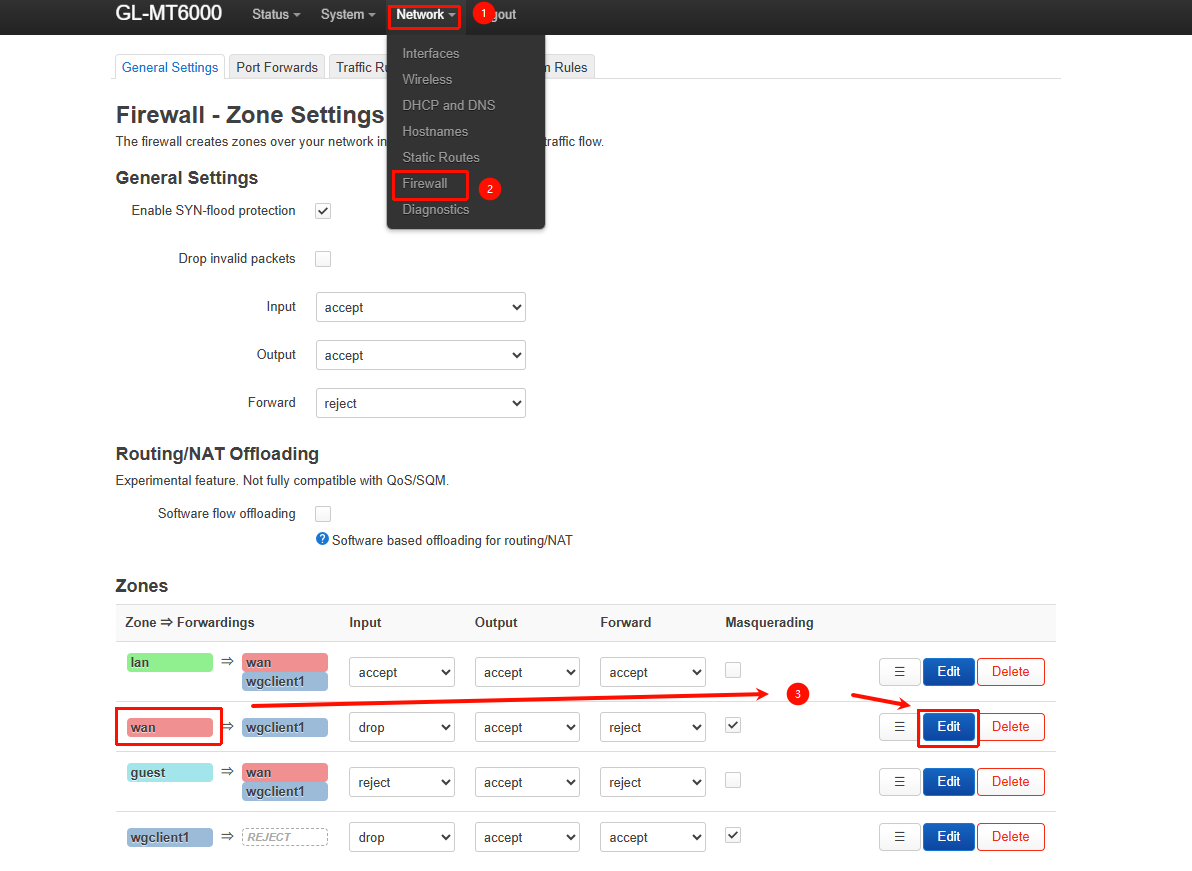Enable Drop invalid packets checkbox
Image resolution: width=1192 pixels, height=871 pixels.
click(323, 259)
